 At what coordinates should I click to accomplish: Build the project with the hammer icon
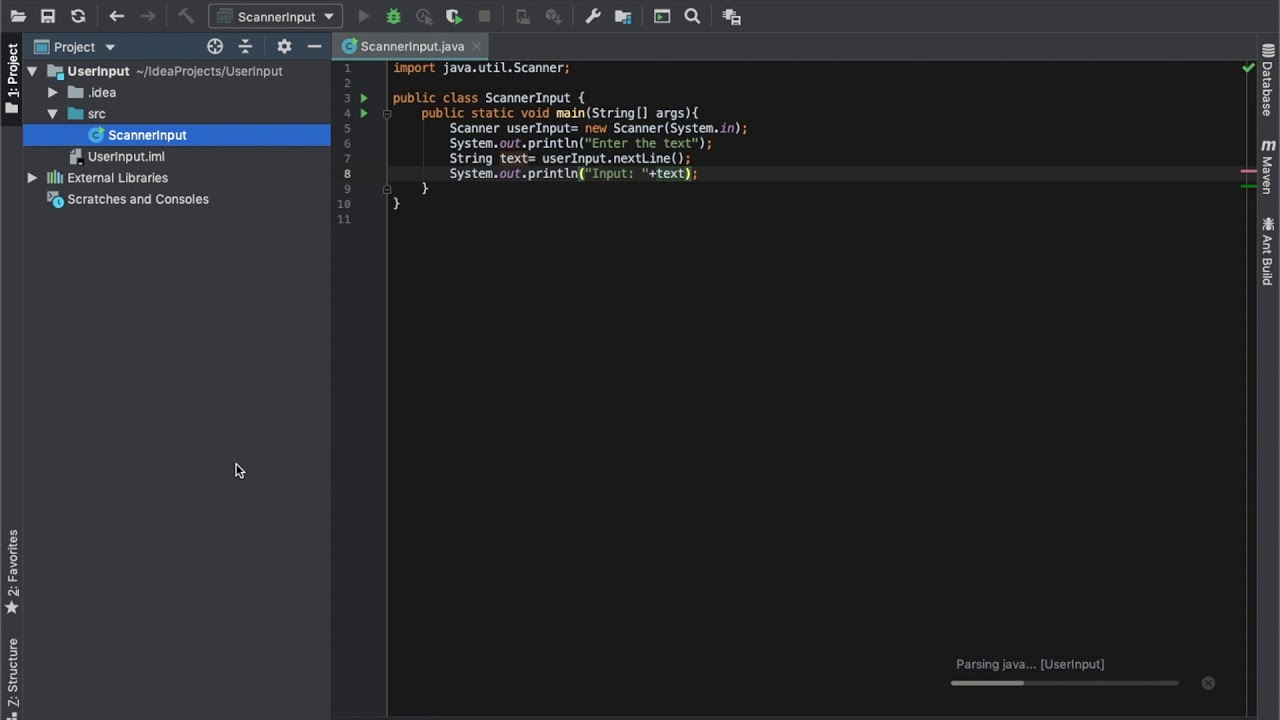(186, 16)
